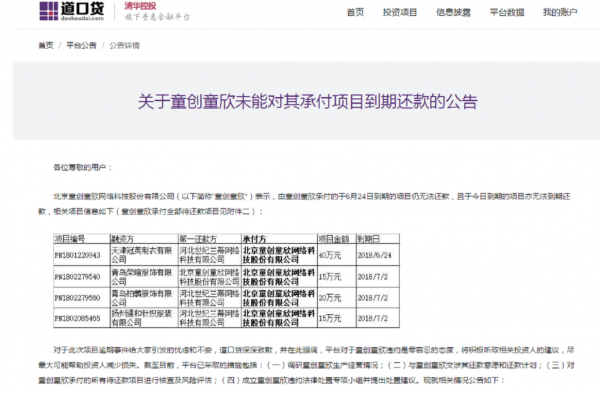The image size is (600, 394).
Task: Open the 平台数据 menu item
Action: point(507,12)
